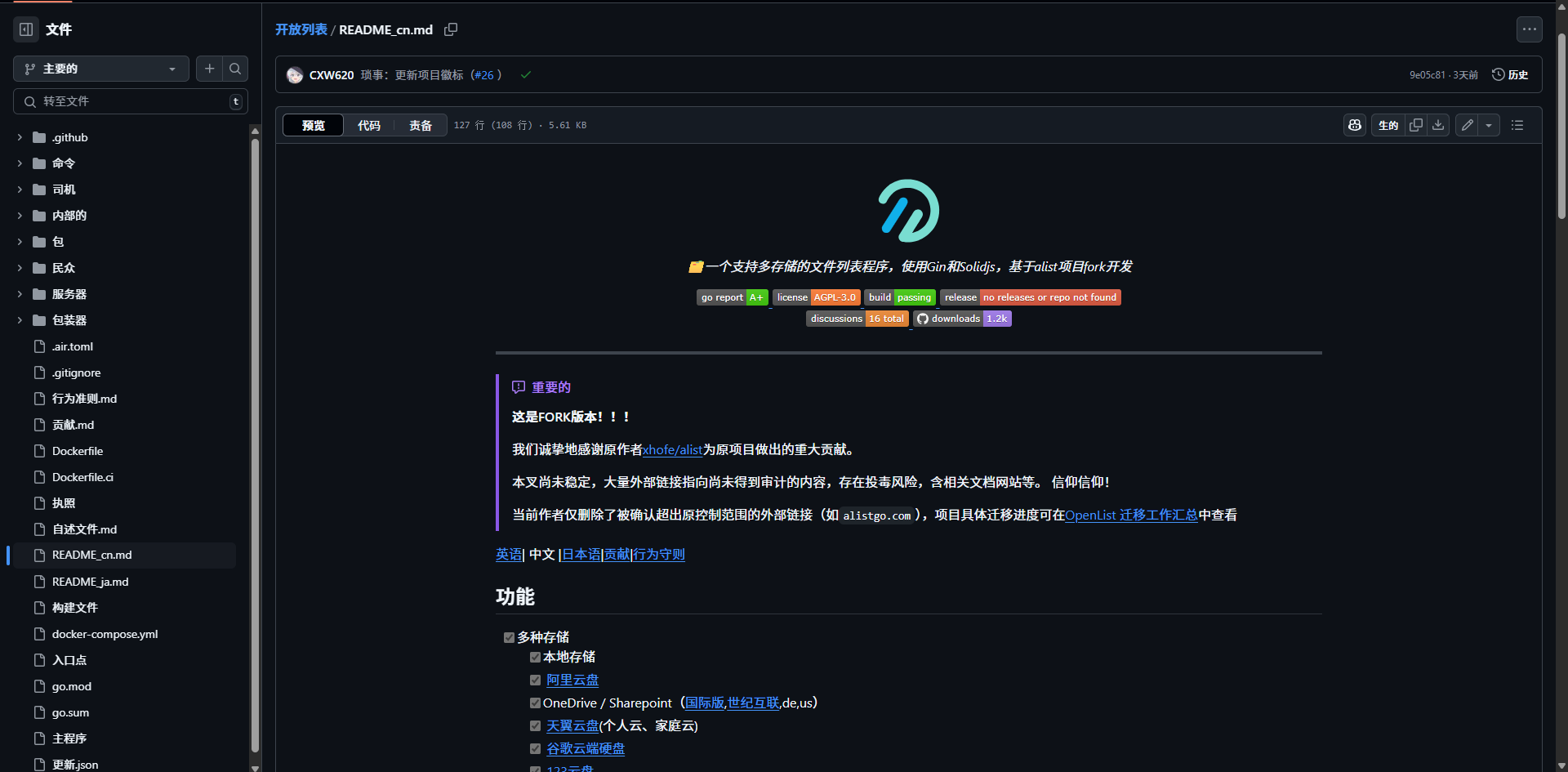Click the CXW620 author avatar
The height and width of the screenshot is (772, 1568).
coord(295,75)
